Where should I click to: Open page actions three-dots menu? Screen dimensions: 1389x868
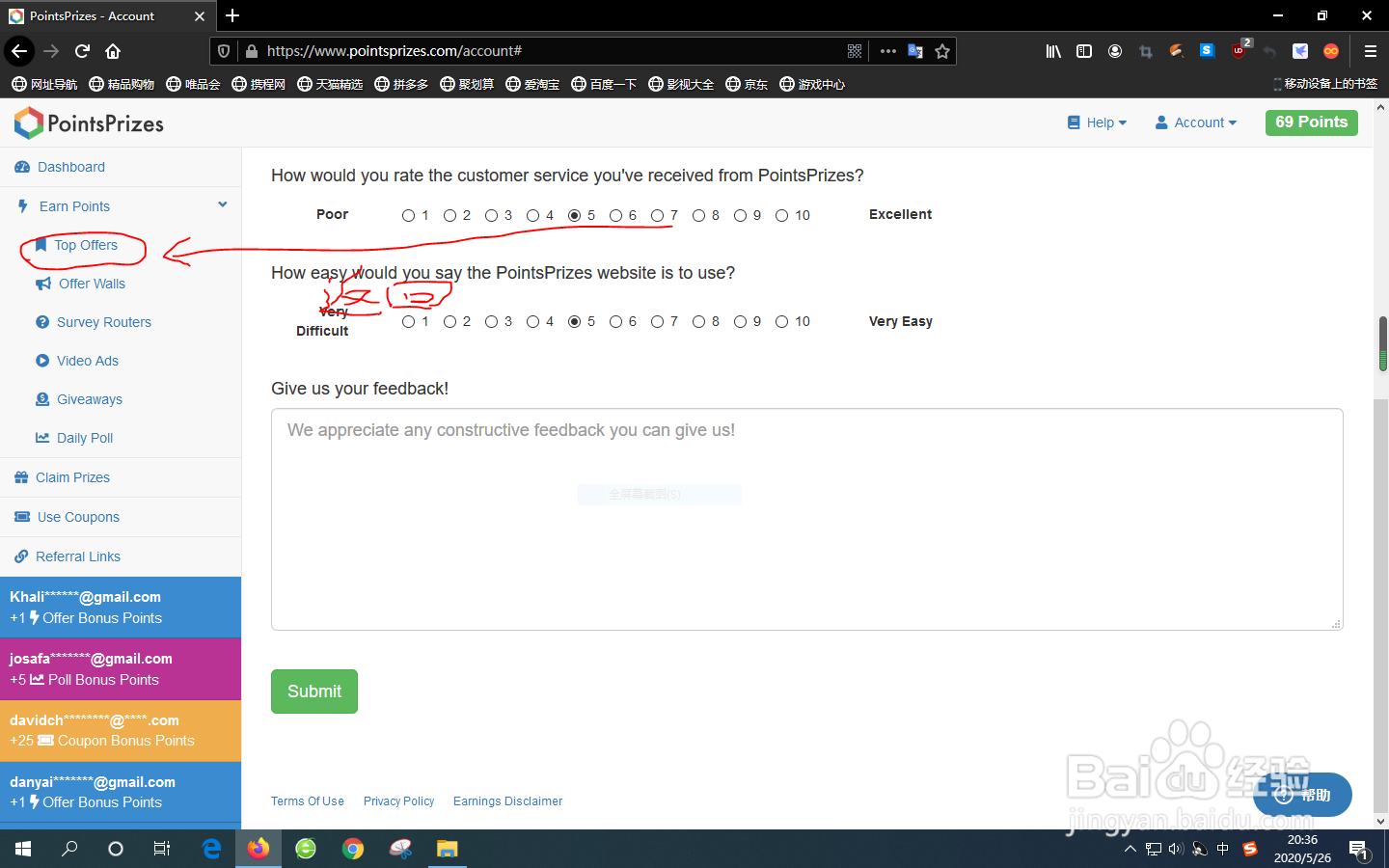(888, 51)
